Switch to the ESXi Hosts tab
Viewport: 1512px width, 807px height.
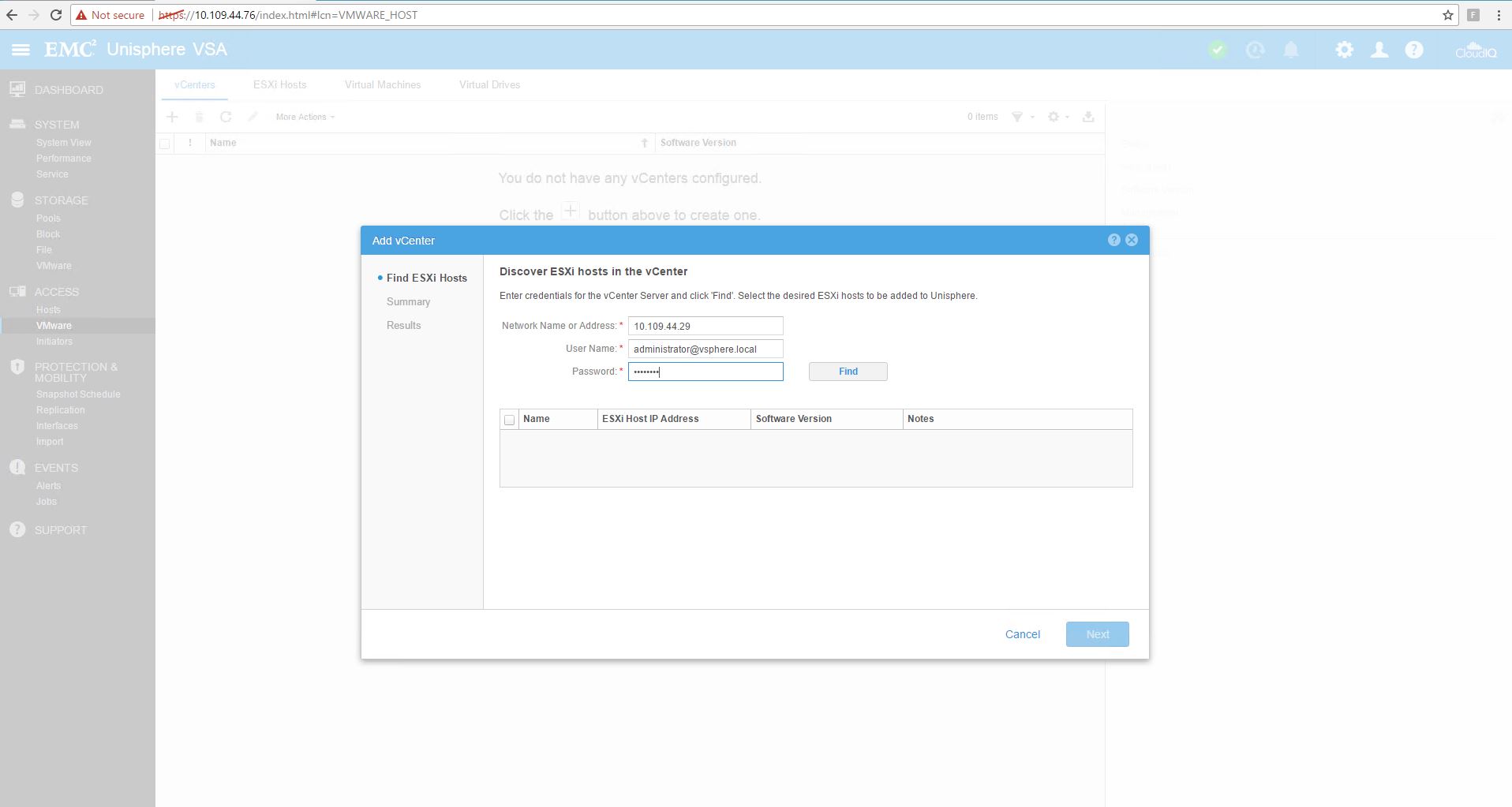tap(279, 84)
